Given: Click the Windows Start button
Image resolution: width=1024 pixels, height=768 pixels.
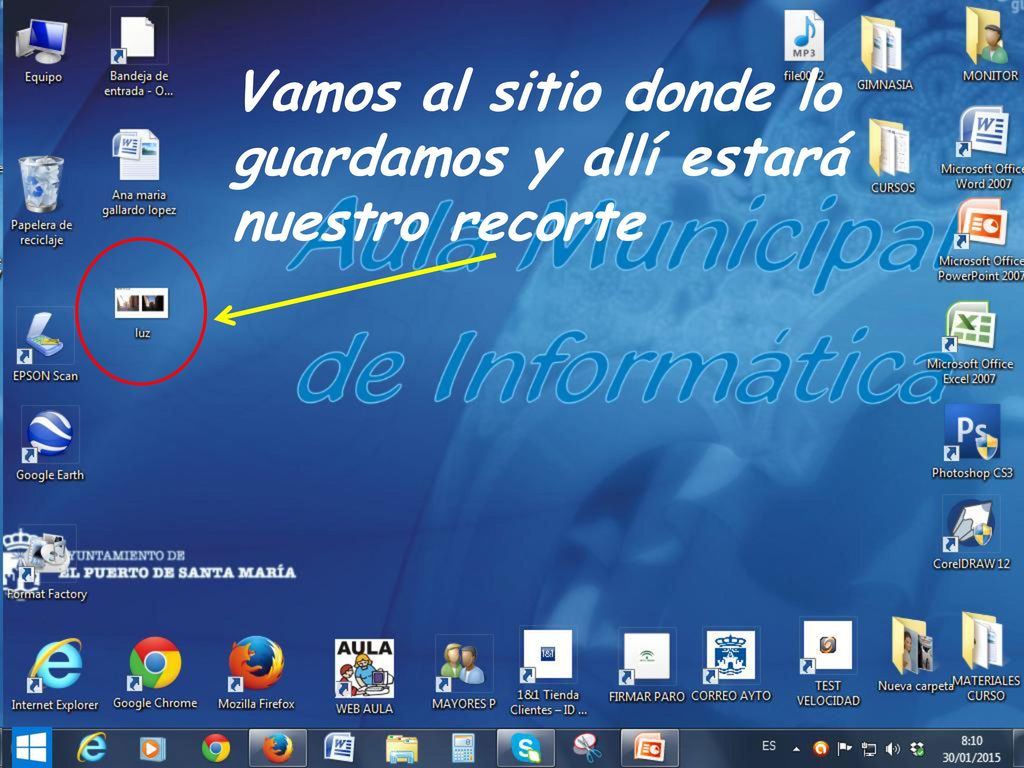Looking at the screenshot, I should pos(31,747).
